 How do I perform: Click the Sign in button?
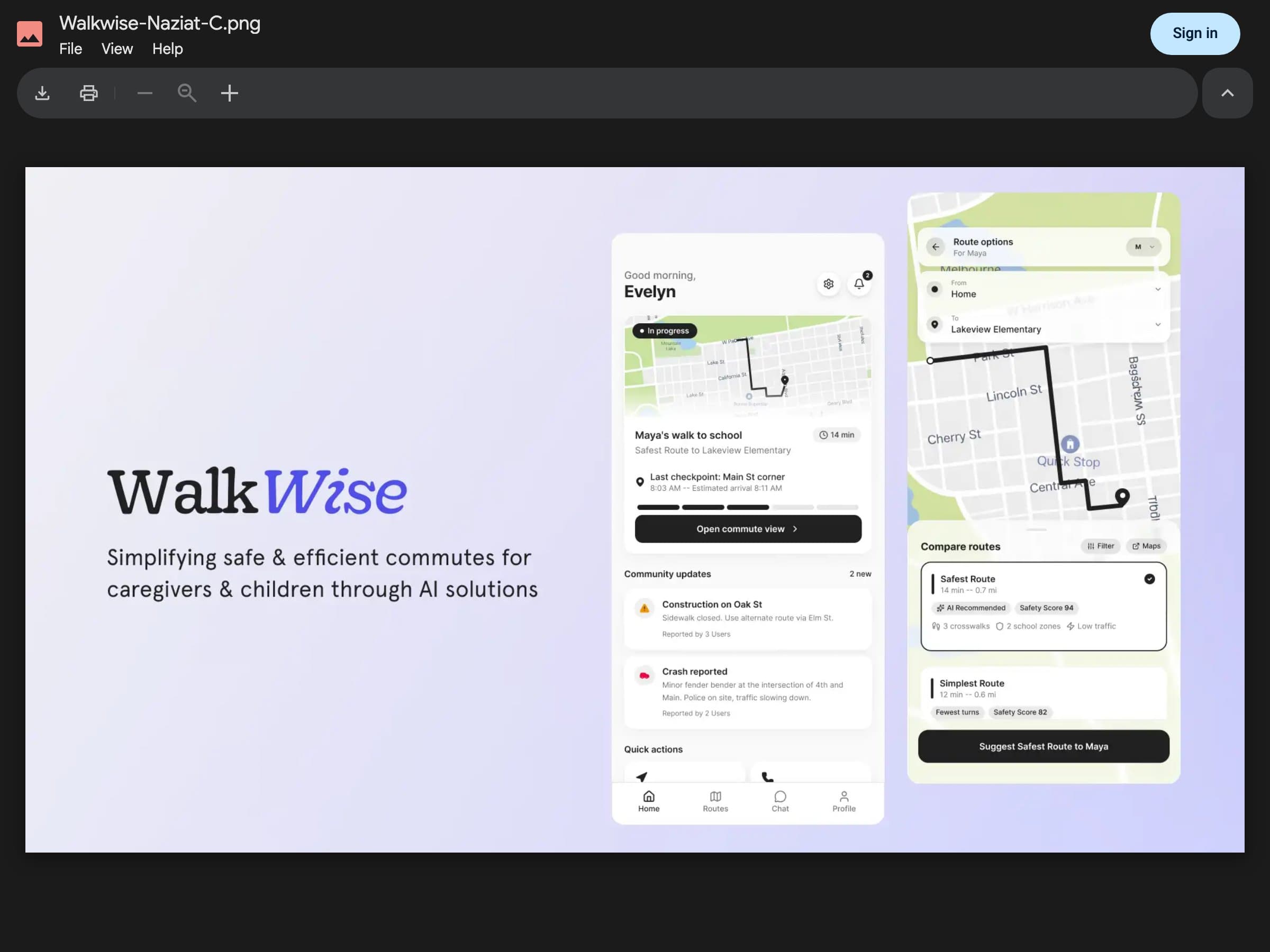pos(1194,33)
